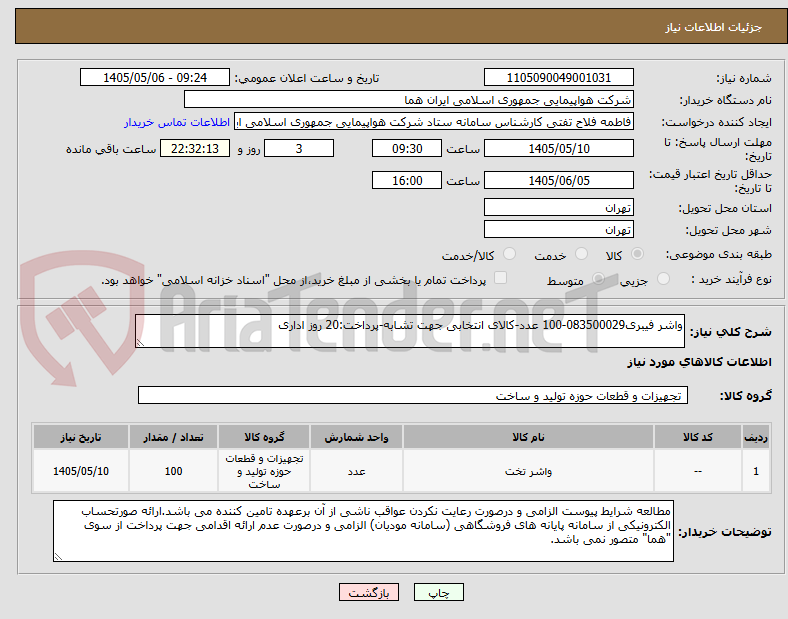Screen dimensions: 788x619
Task: Select the خدمت radio button
Action: click(581, 254)
